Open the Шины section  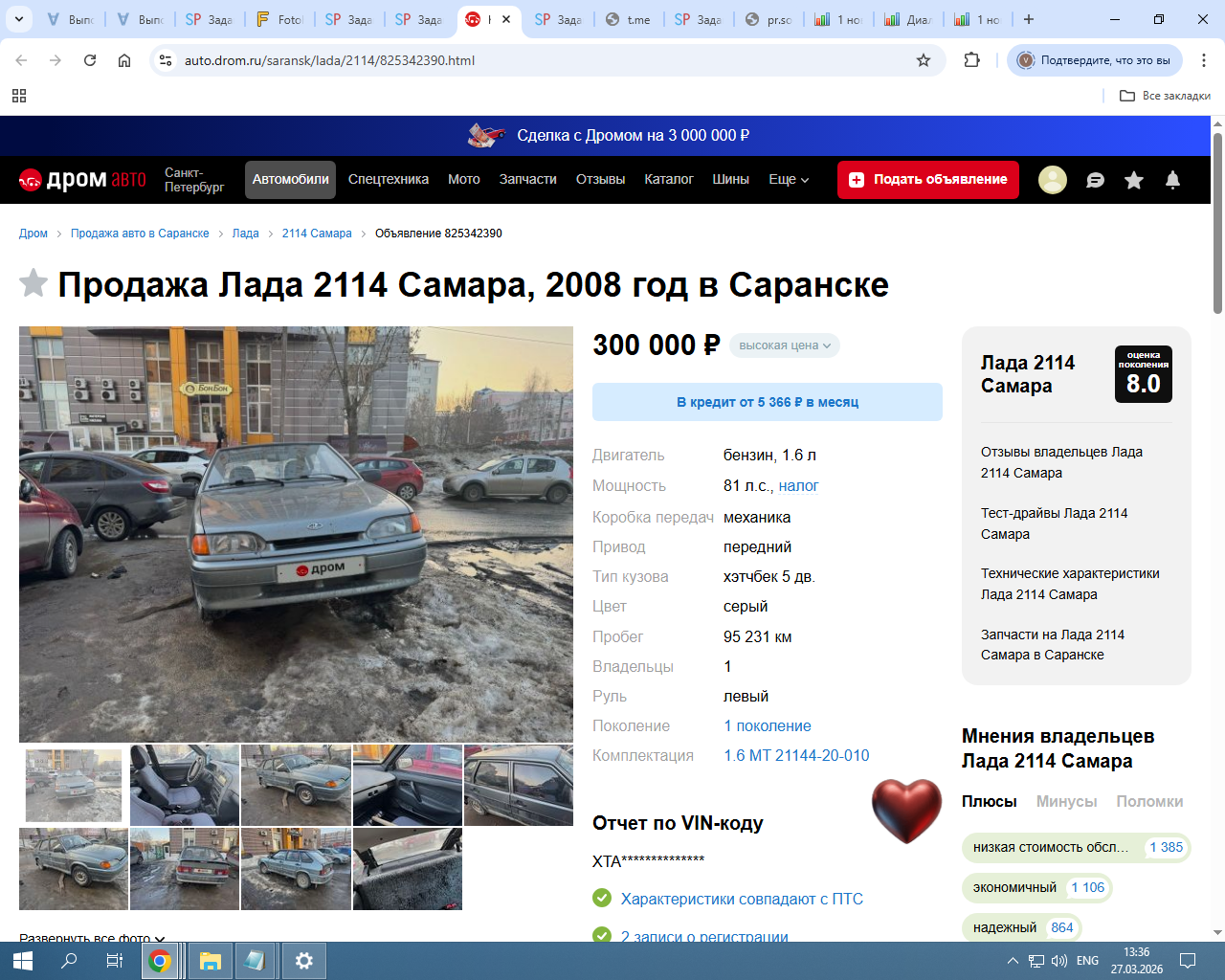[x=730, y=179]
